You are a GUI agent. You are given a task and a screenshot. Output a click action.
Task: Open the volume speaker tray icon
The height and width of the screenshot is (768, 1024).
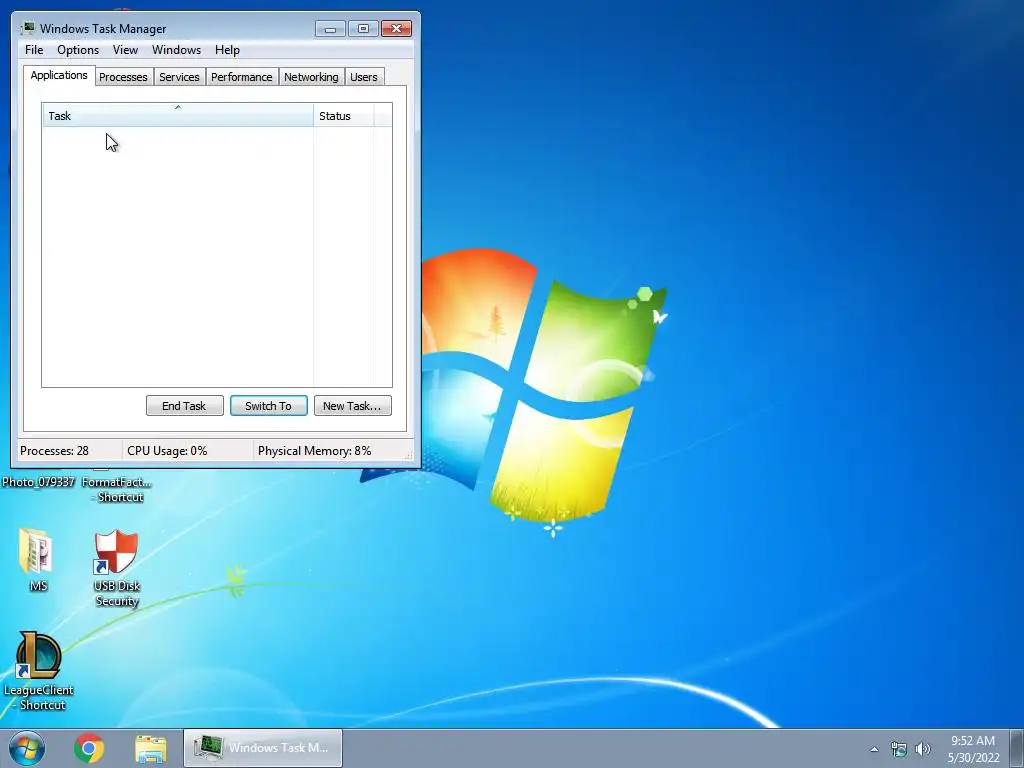(x=922, y=749)
